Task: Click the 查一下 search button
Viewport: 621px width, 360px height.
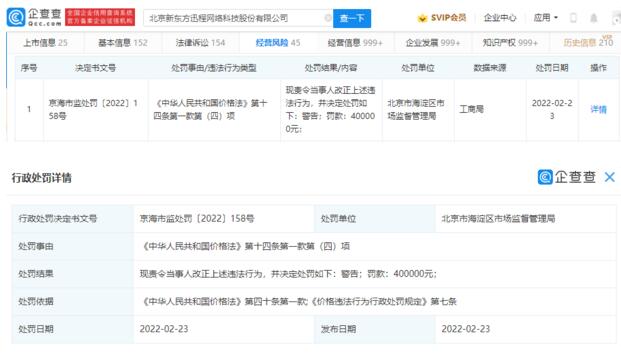Action: [x=352, y=18]
